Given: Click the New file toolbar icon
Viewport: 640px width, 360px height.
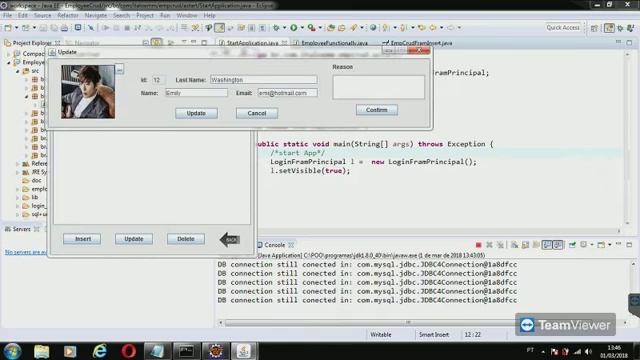Looking at the screenshot, I should (8, 28).
